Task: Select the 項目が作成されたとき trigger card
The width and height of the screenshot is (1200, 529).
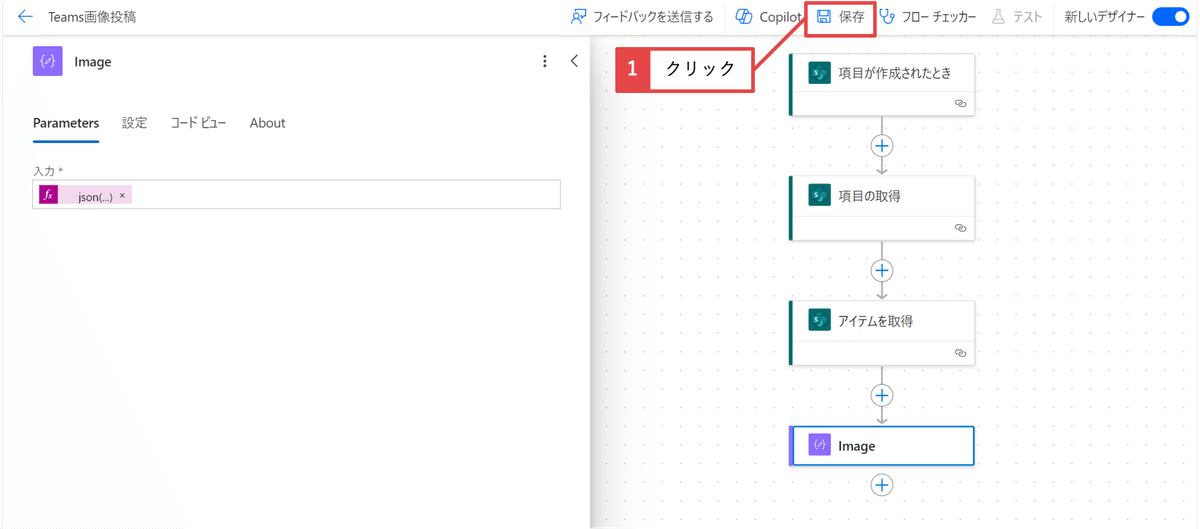Action: pos(882,85)
